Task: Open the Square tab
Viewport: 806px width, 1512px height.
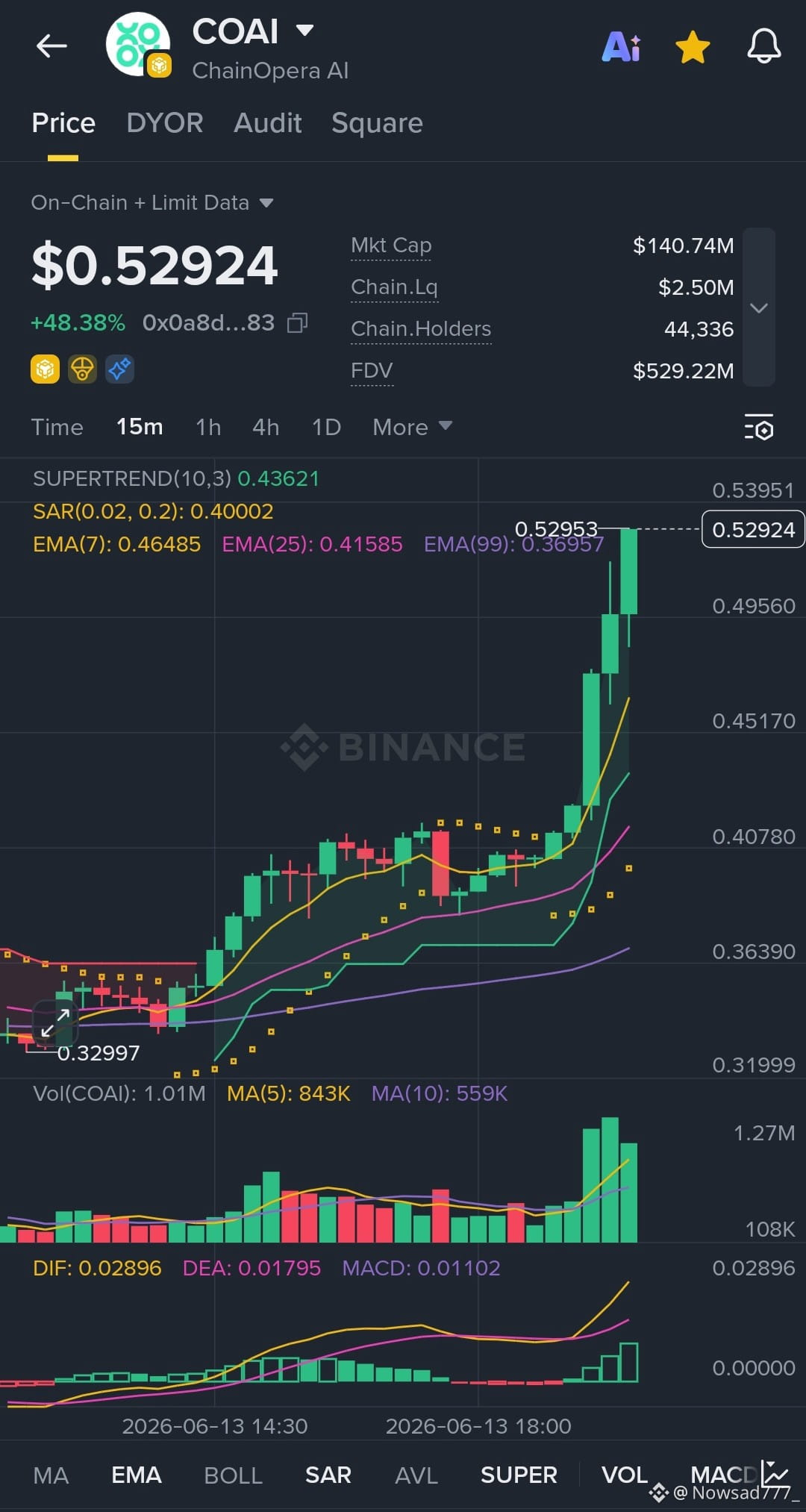Action: click(377, 123)
